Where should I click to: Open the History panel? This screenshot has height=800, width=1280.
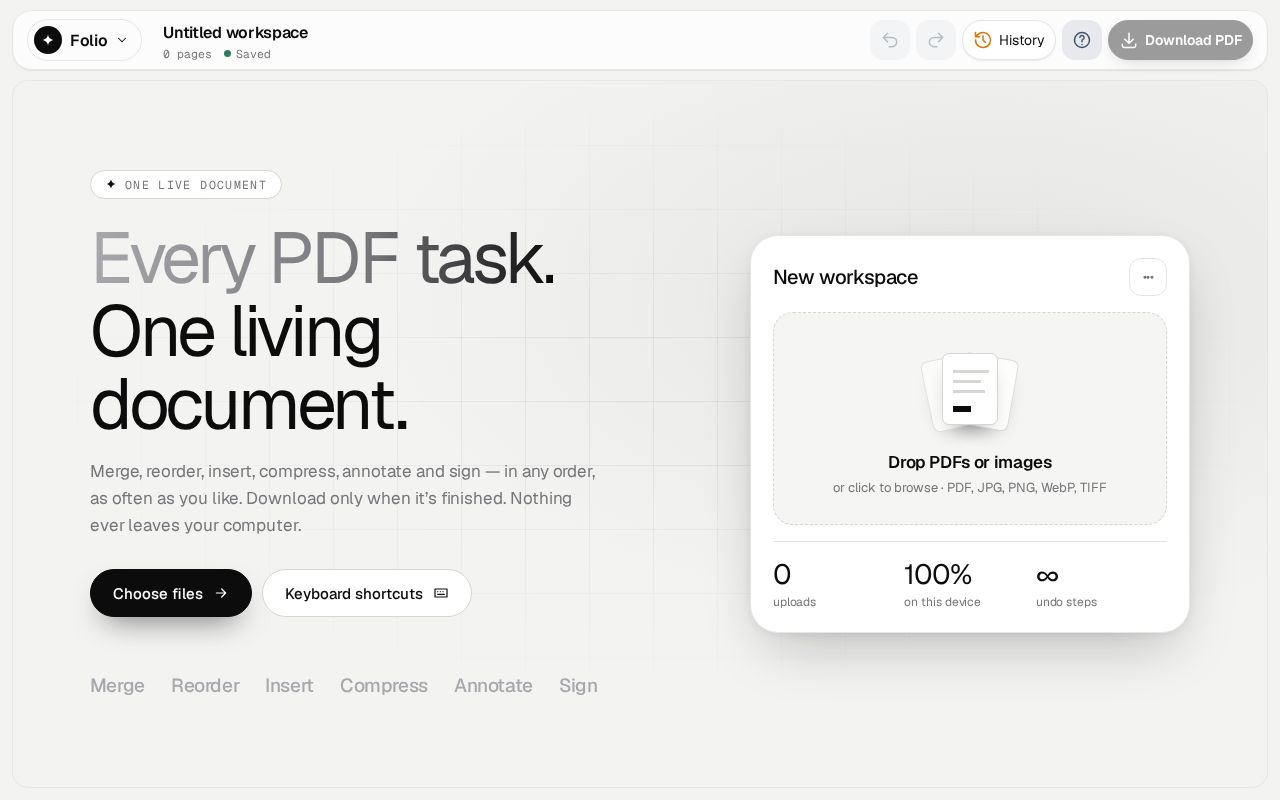1009,40
